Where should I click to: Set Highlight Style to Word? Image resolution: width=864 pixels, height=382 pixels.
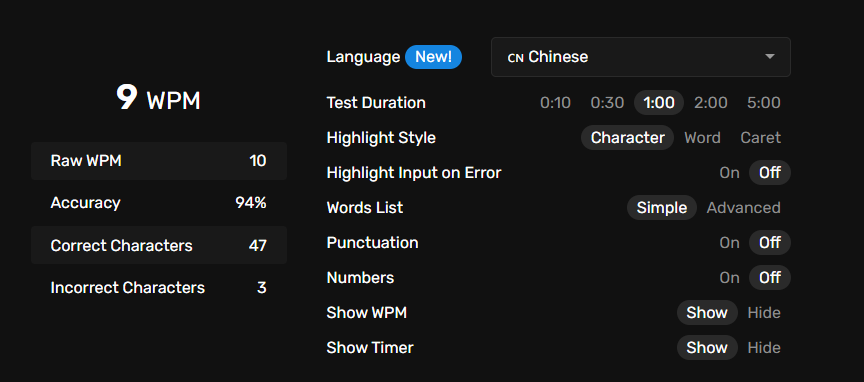702,138
